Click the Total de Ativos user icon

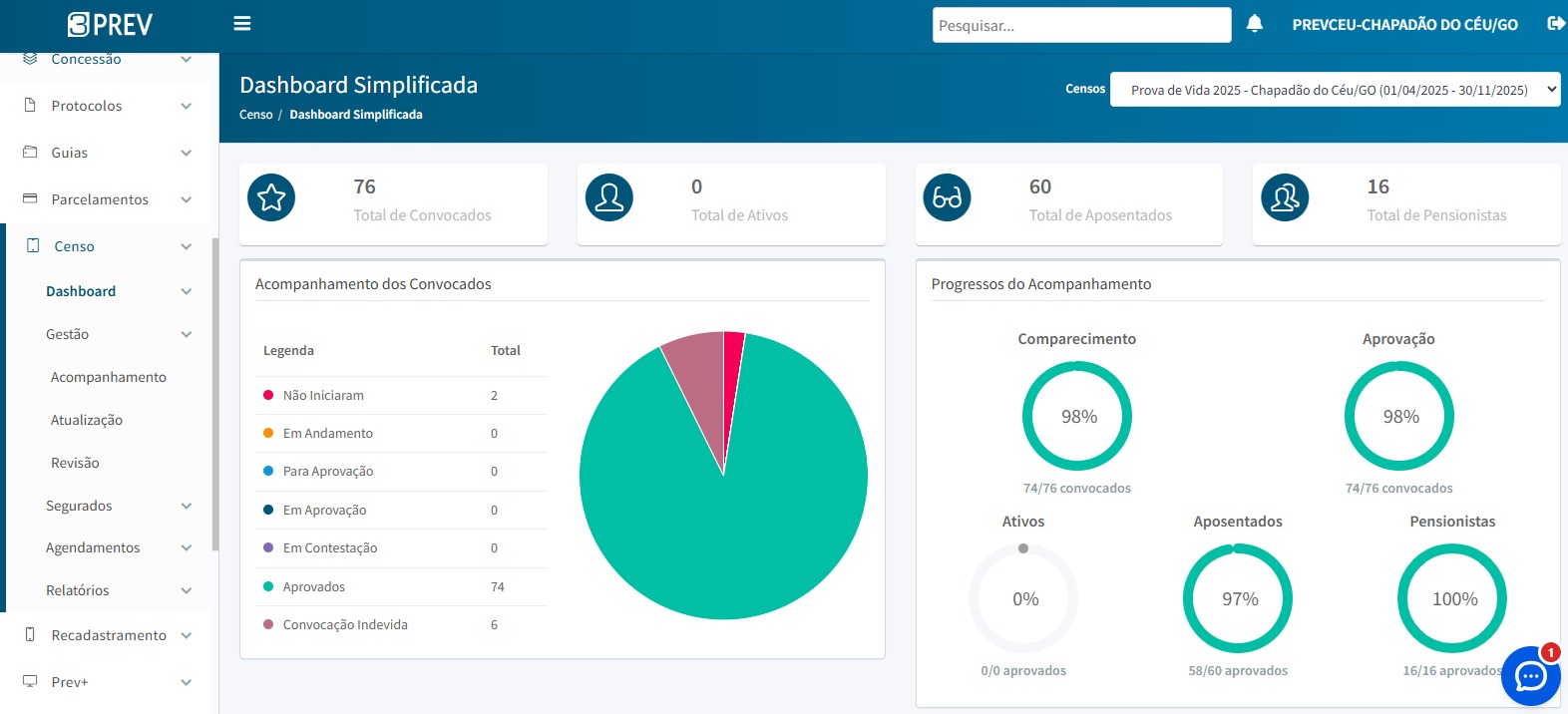tap(609, 197)
